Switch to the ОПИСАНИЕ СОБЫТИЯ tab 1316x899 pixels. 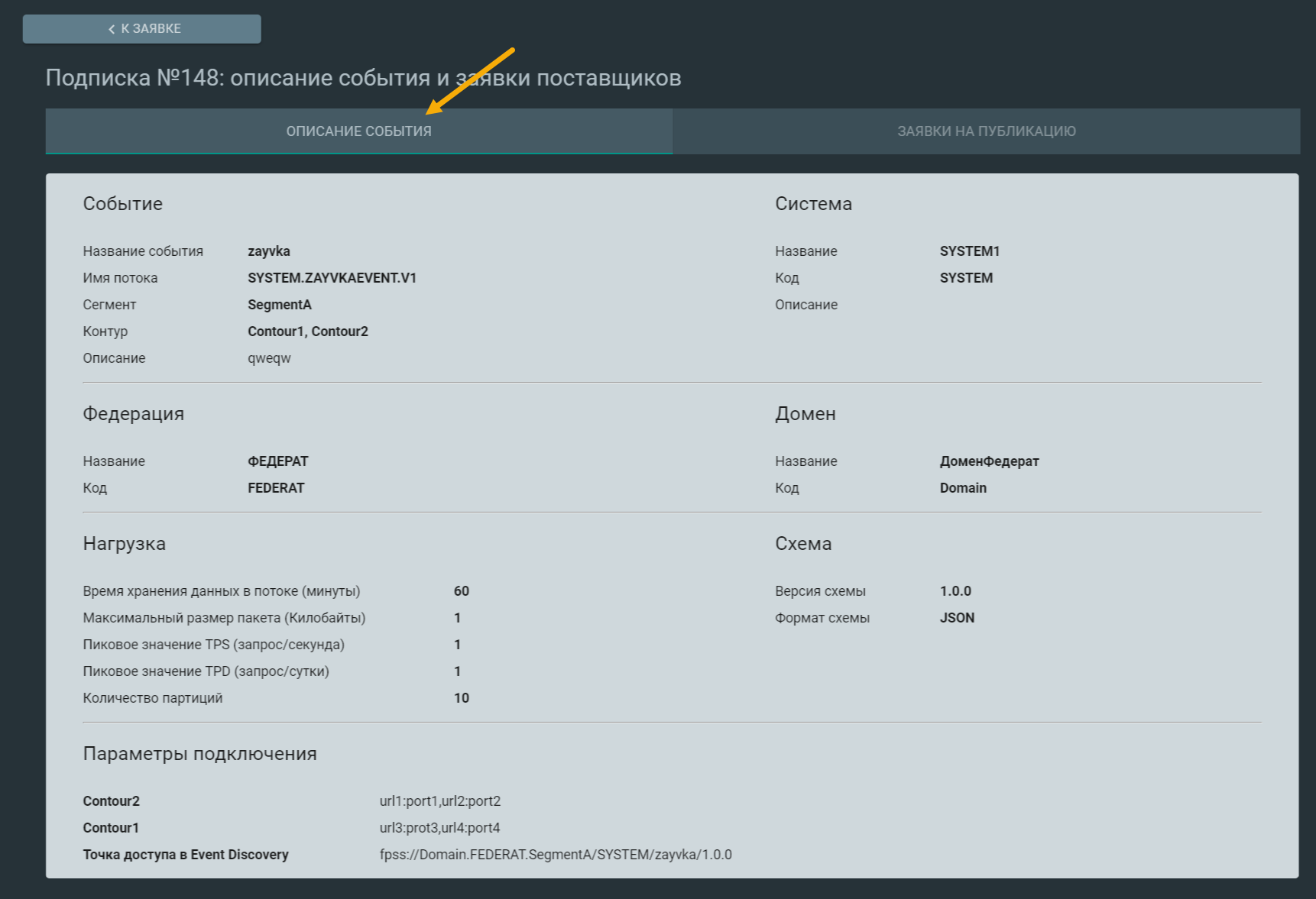358,131
